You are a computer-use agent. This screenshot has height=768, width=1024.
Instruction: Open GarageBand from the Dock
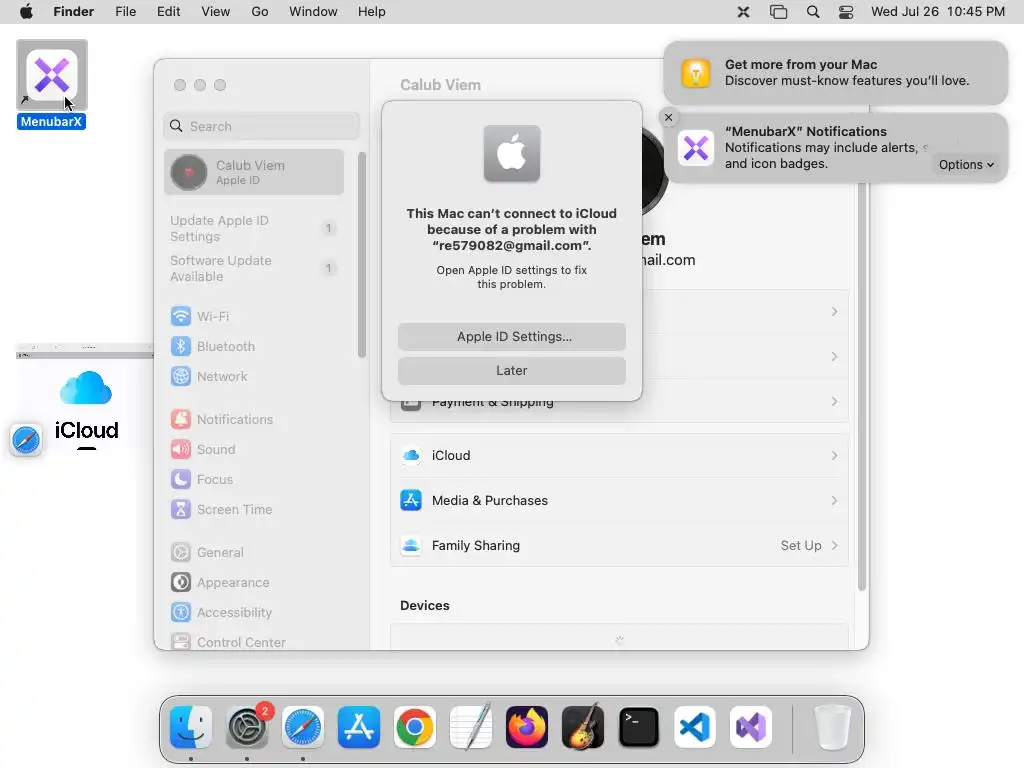point(583,727)
